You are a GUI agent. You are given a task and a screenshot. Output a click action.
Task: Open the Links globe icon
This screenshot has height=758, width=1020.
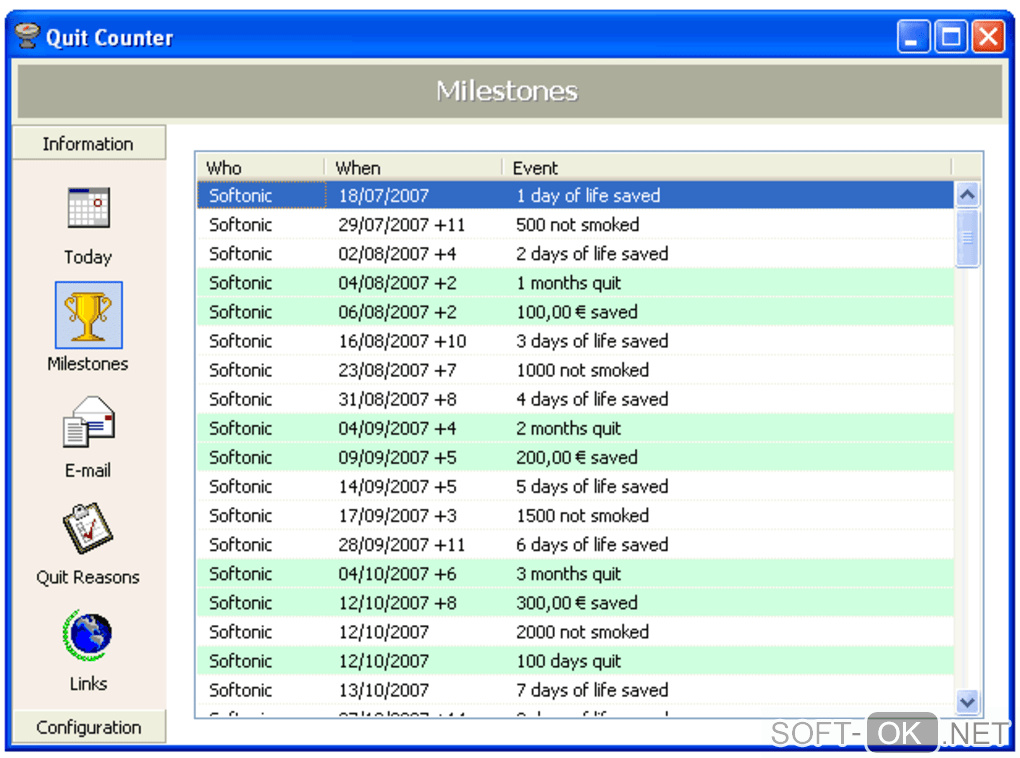coord(88,635)
